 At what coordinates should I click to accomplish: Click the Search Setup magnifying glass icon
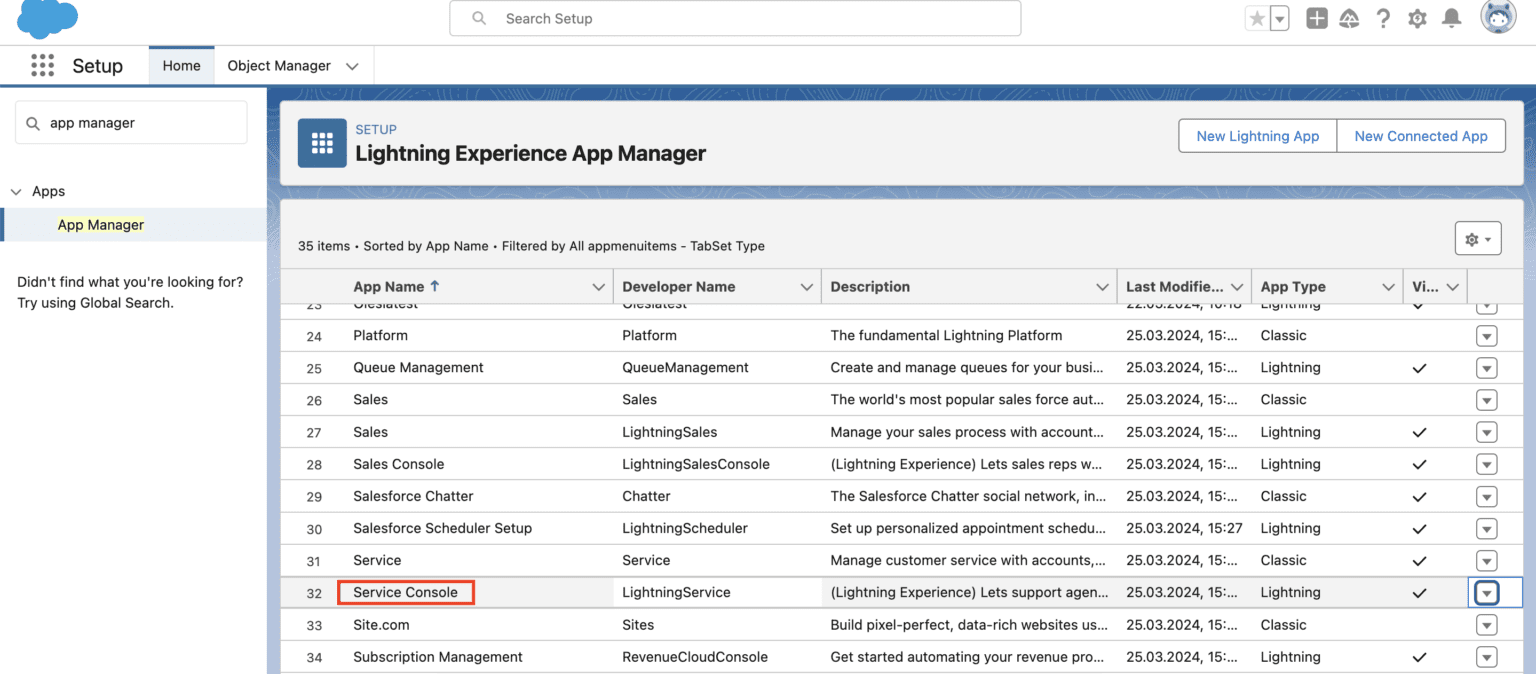point(478,18)
